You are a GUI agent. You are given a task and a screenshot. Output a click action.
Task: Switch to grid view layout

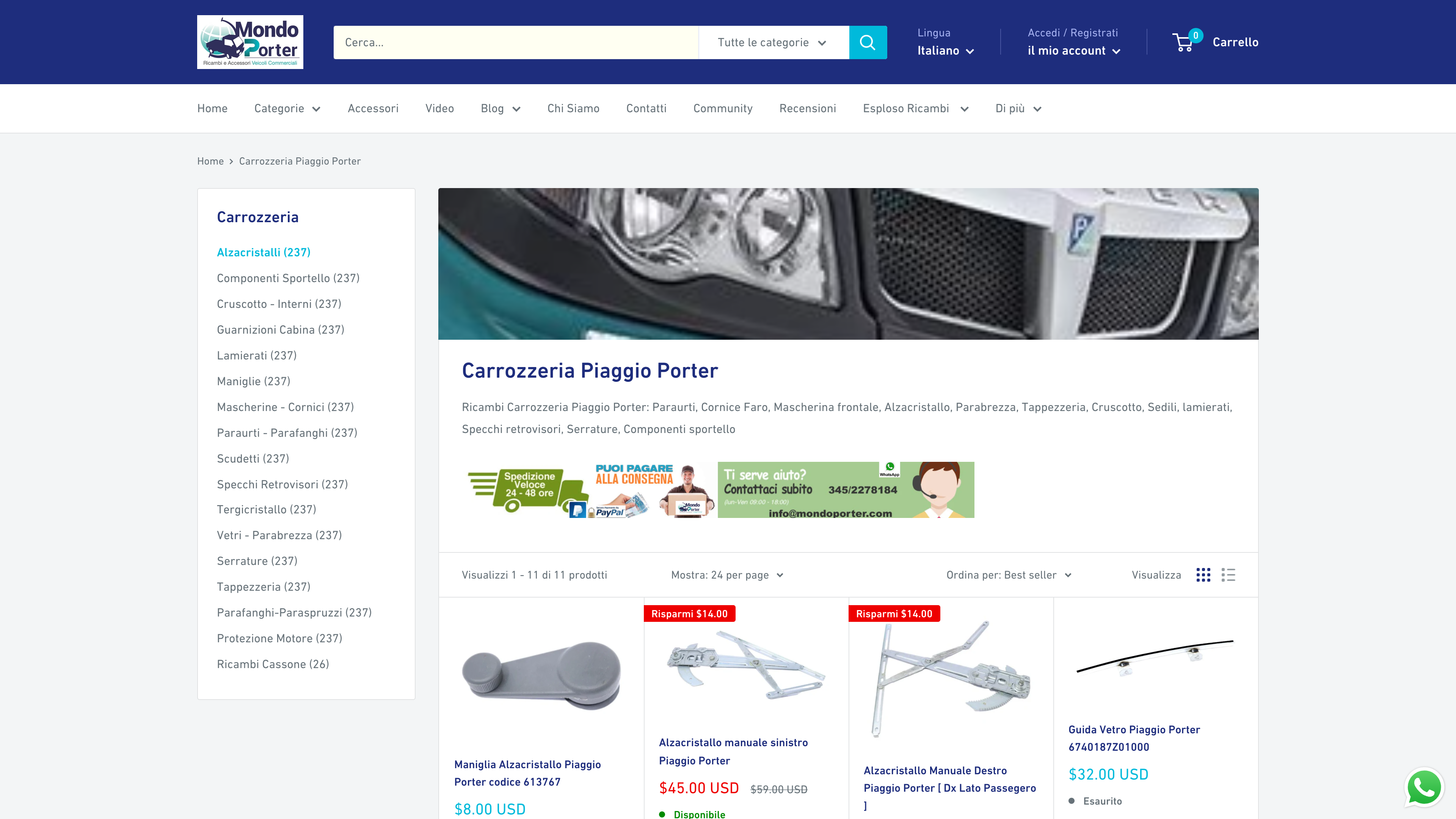click(1203, 575)
